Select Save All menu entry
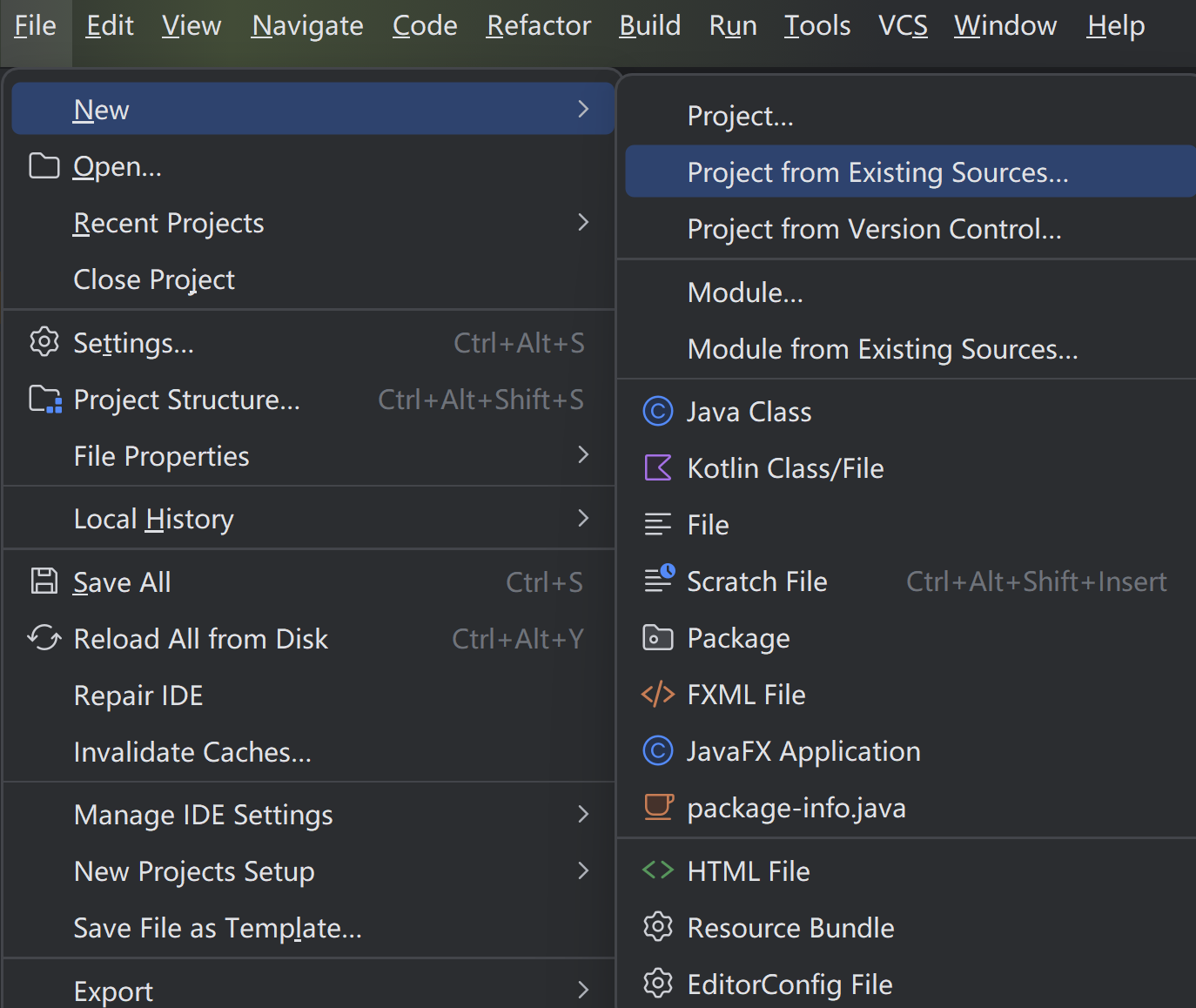 point(309,581)
